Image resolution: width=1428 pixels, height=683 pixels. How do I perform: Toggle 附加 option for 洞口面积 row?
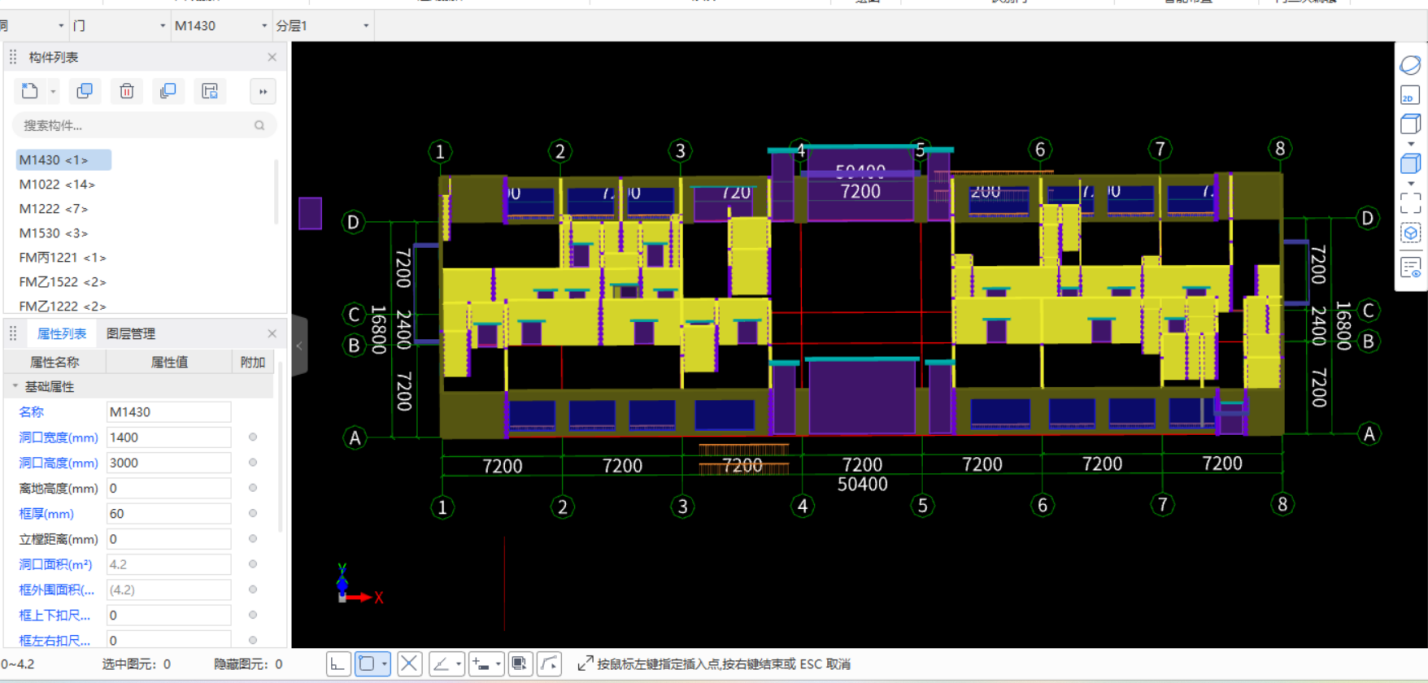pyautogui.click(x=253, y=564)
